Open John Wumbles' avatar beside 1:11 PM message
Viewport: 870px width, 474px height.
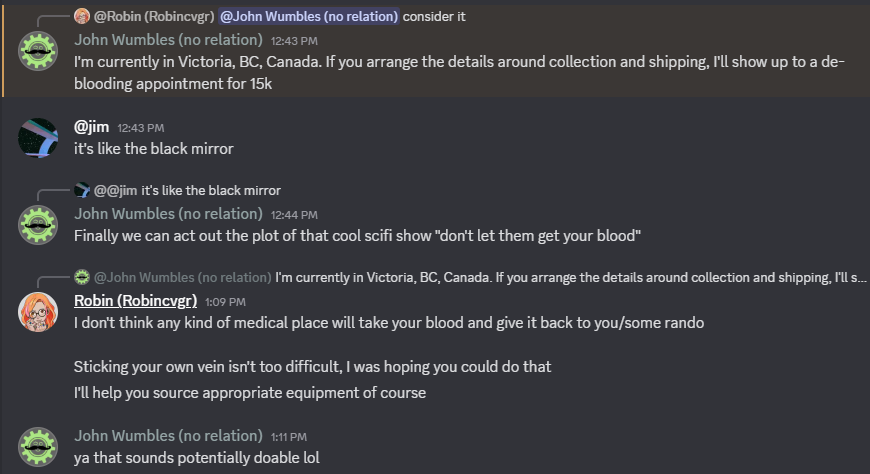[x=38, y=447]
